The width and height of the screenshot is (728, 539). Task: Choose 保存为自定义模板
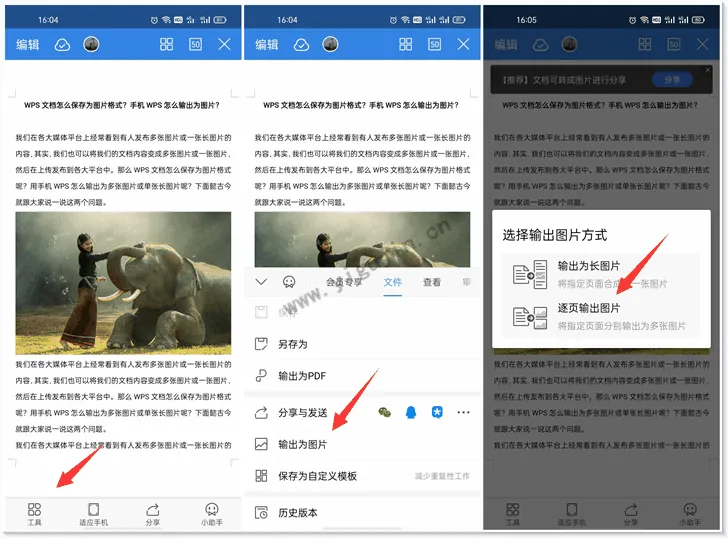363,476
